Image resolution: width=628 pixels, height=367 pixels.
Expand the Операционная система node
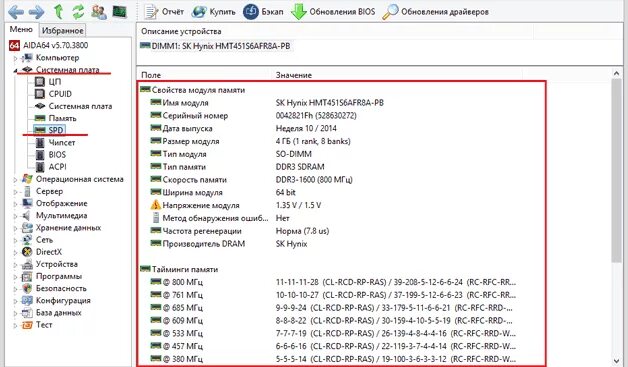pyautogui.click(x=16, y=180)
